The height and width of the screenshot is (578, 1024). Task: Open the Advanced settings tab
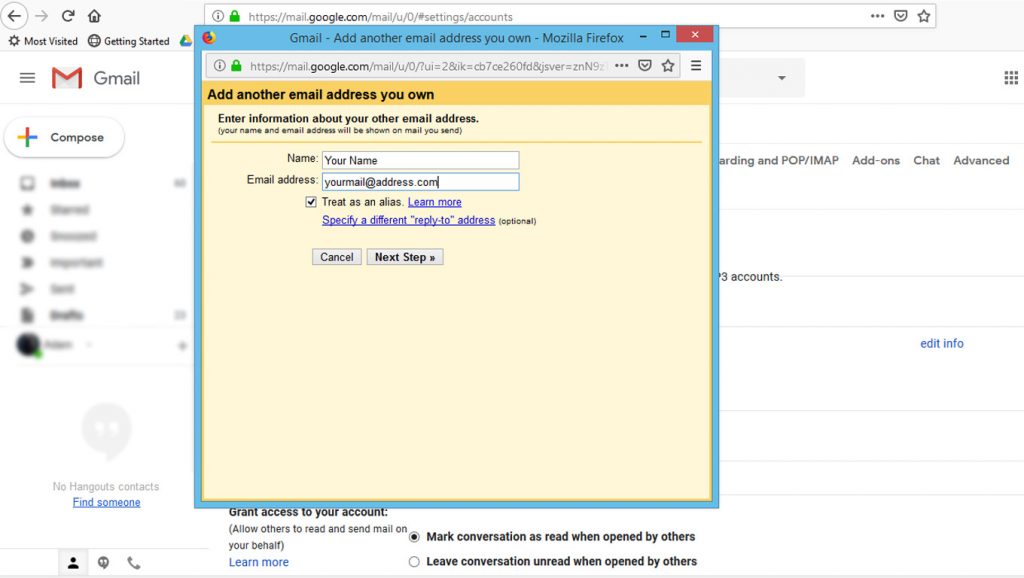981,160
